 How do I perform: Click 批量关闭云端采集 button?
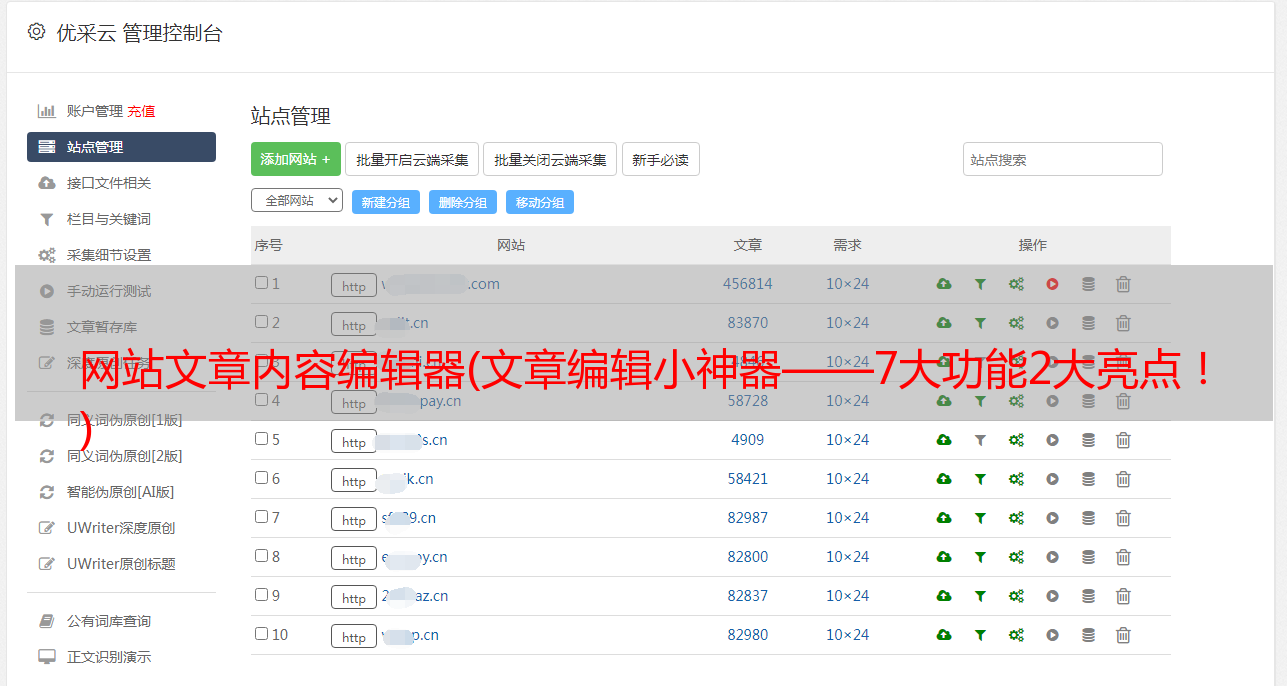click(x=550, y=159)
